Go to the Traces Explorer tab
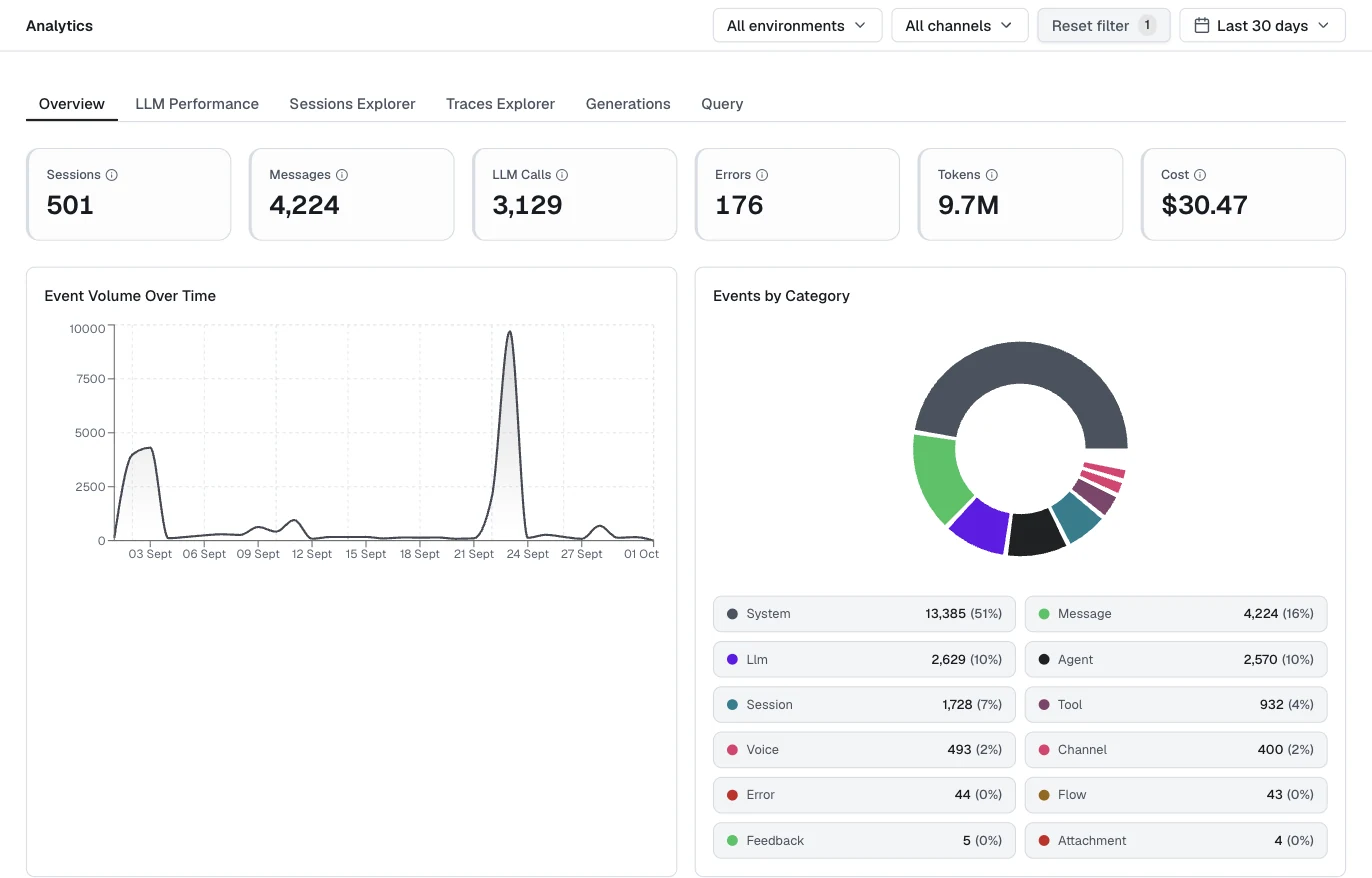The width and height of the screenshot is (1372, 878). (500, 104)
